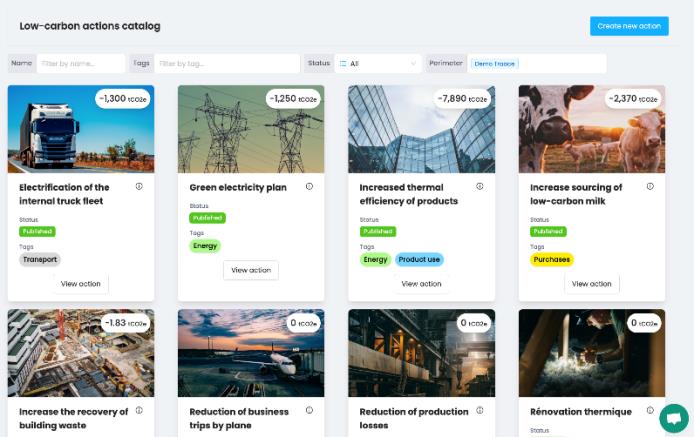Click info icon on Electrification truck fleet card

(x=139, y=186)
